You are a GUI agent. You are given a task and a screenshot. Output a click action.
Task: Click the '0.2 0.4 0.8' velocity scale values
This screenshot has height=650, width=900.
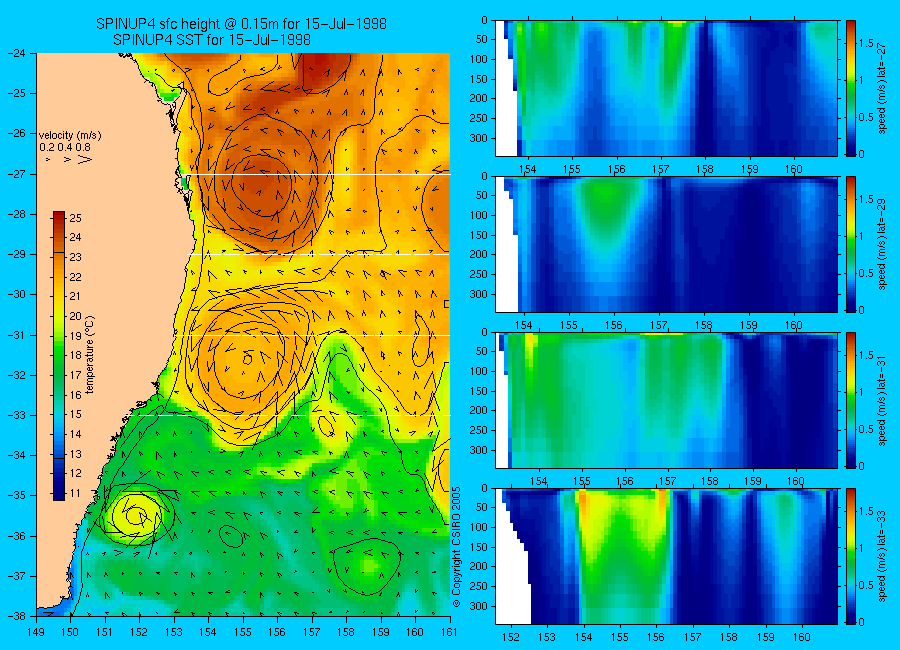tap(65, 148)
